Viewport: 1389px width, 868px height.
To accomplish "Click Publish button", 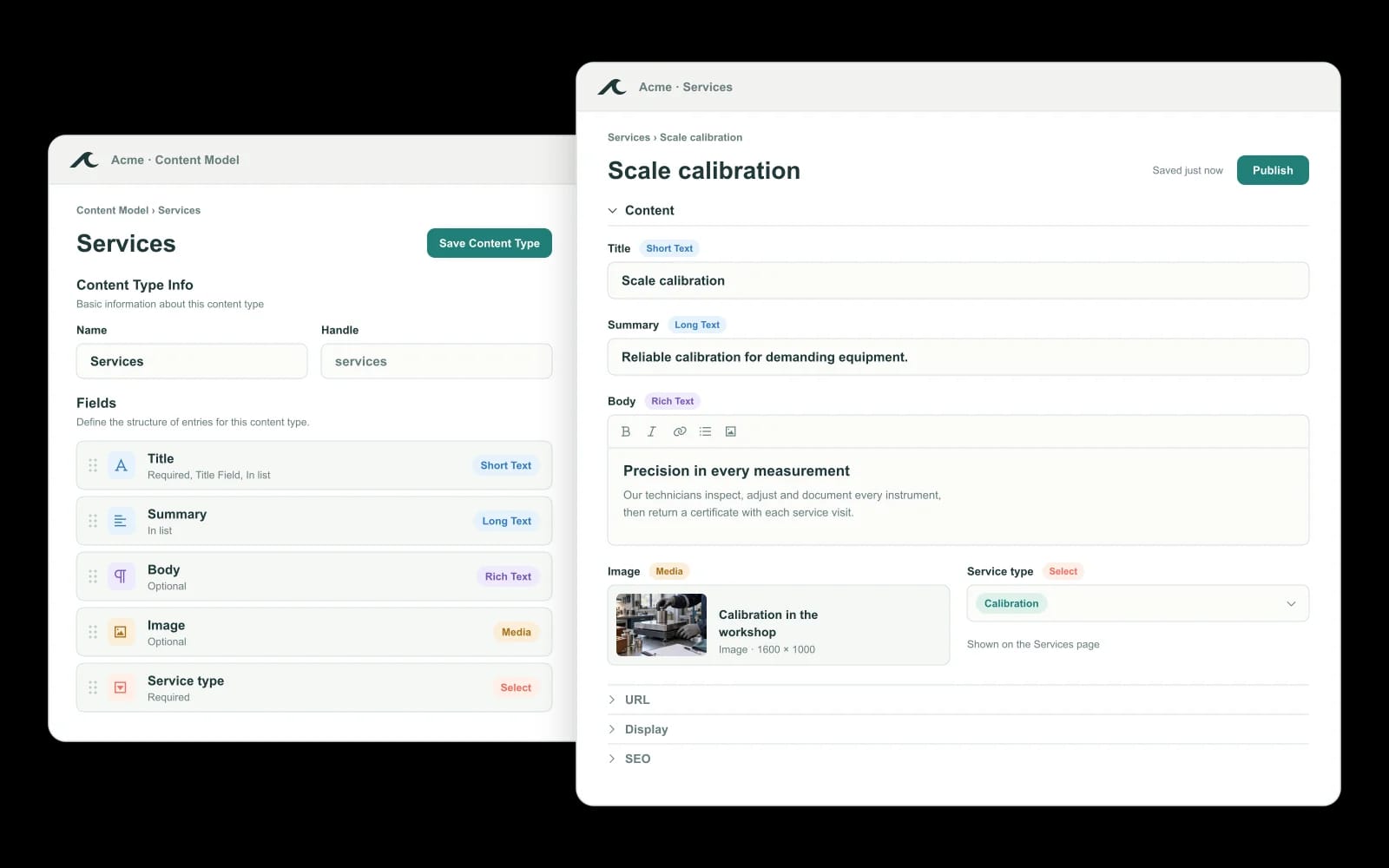I will coord(1273,170).
